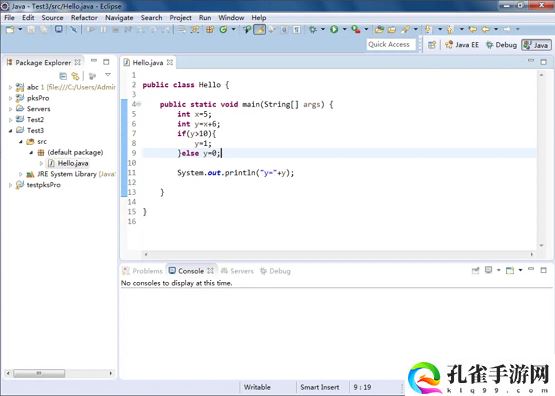
Task: Open the Back navigation history dropdown
Action: (496, 29)
